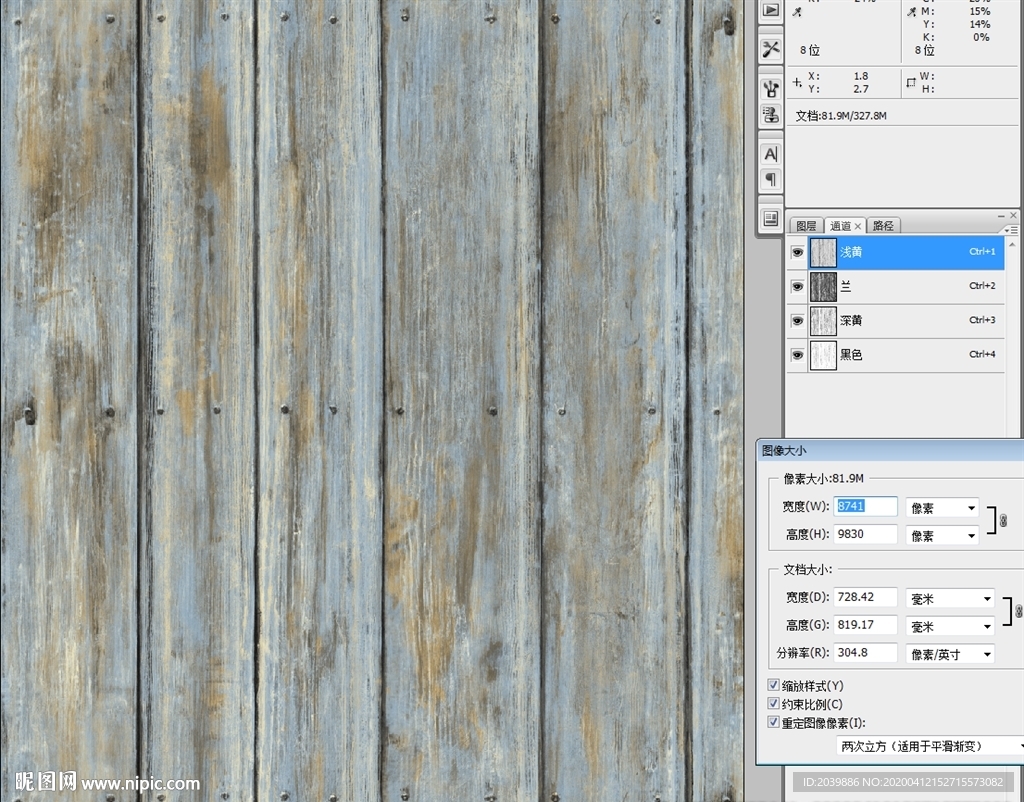Screen dimensions: 1024x802
Task: Select the 兰 channel row
Action: pyautogui.click(x=895, y=286)
